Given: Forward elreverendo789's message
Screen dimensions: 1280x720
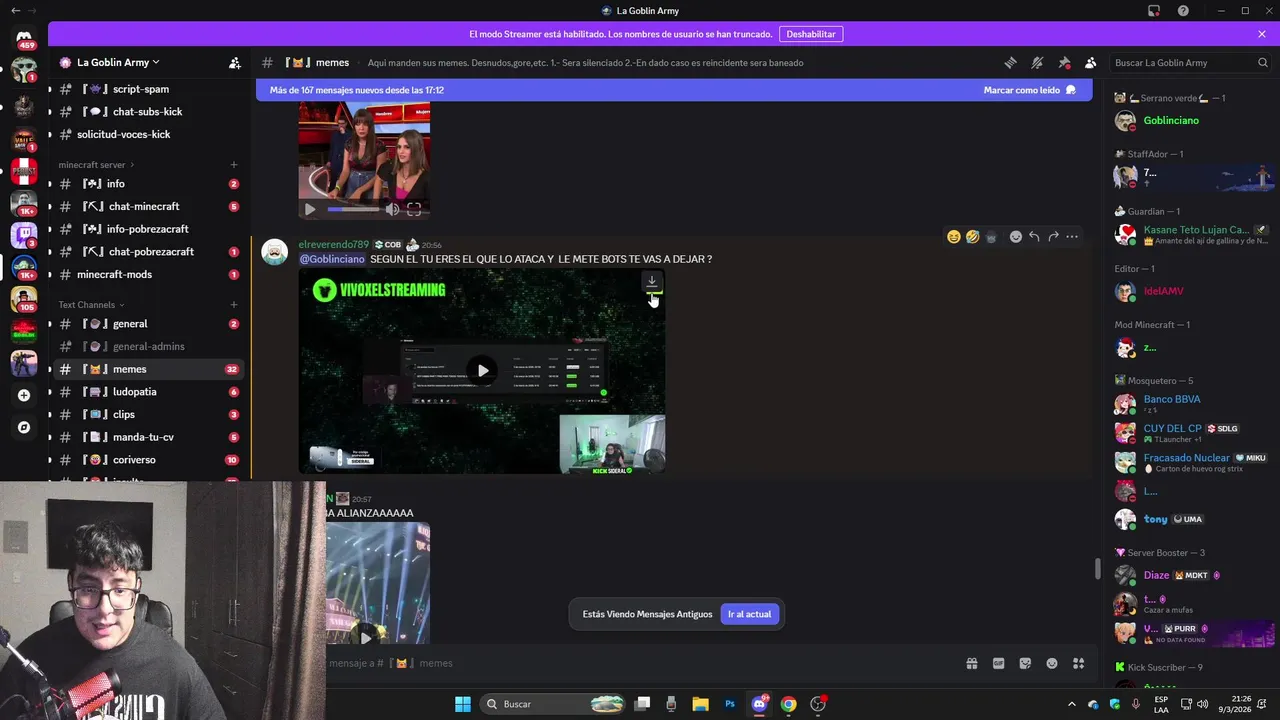Looking at the screenshot, I should [x=1053, y=237].
